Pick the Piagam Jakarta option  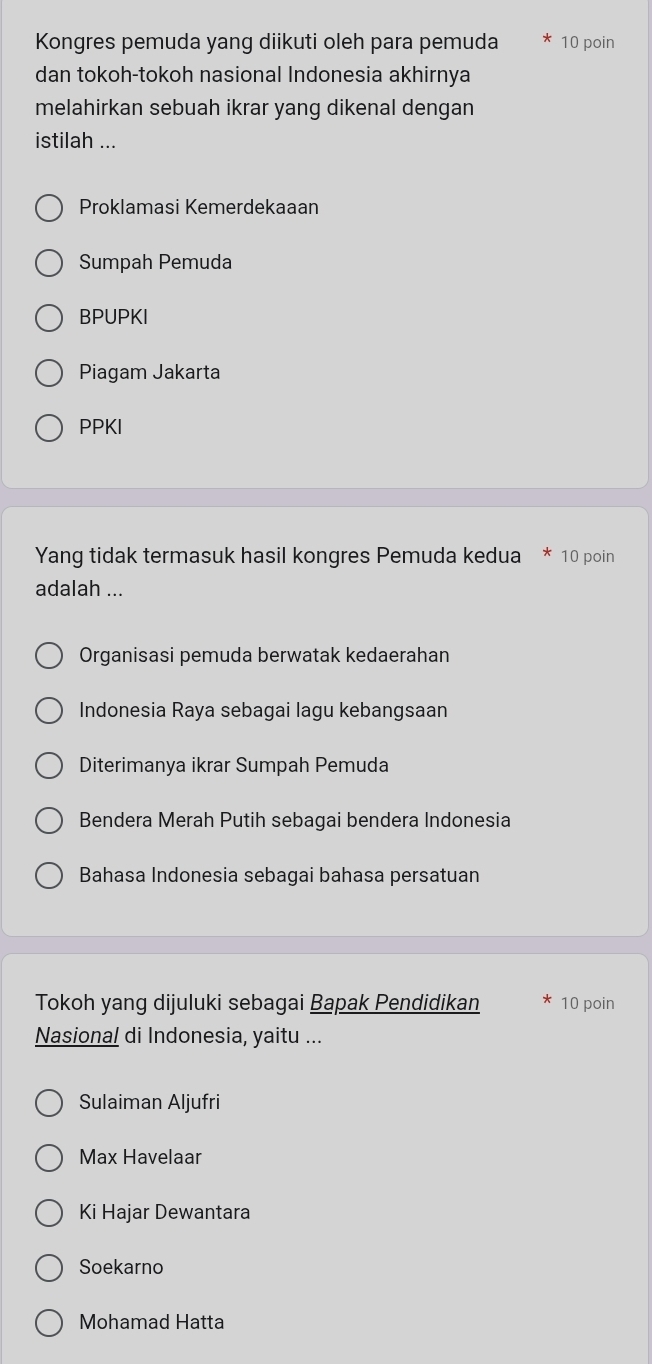[48, 373]
